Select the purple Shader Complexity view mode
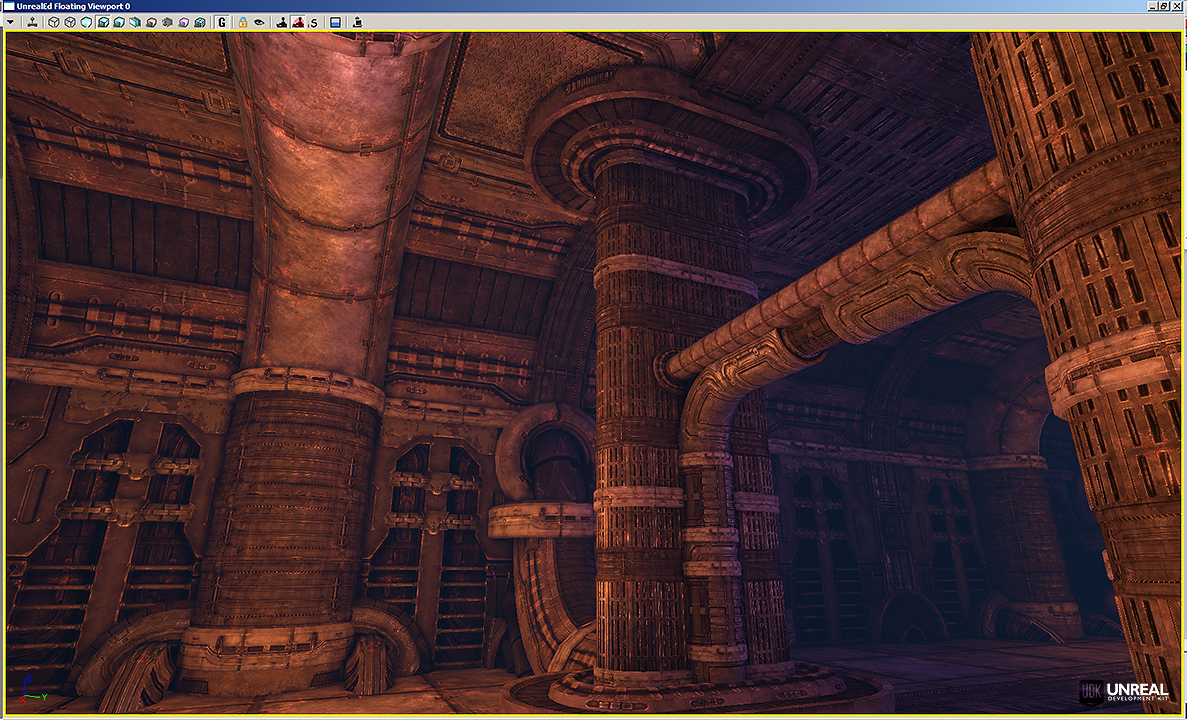Image resolution: width=1187 pixels, height=720 pixels. click(x=183, y=22)
